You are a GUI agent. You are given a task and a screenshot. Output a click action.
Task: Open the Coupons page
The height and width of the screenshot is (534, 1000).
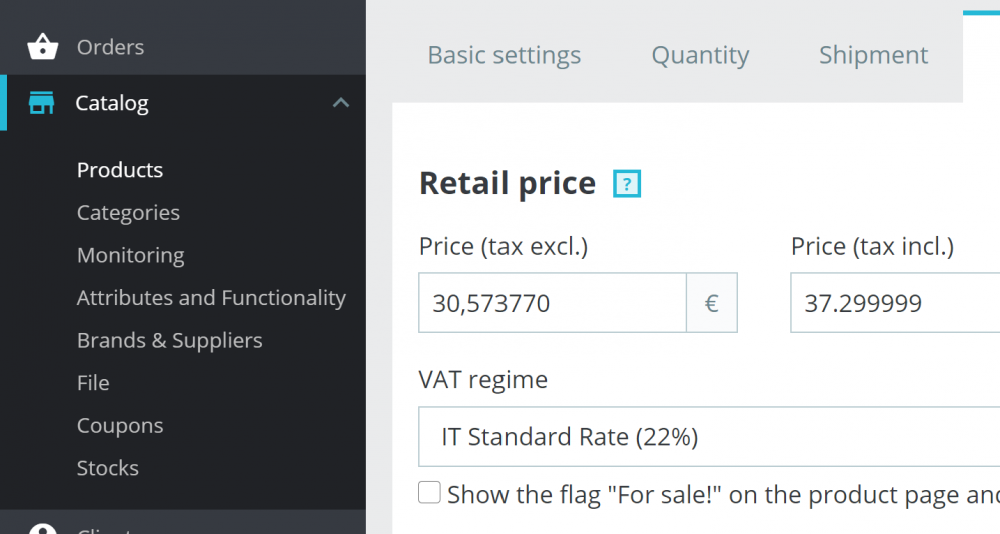[x=120, y=426]
